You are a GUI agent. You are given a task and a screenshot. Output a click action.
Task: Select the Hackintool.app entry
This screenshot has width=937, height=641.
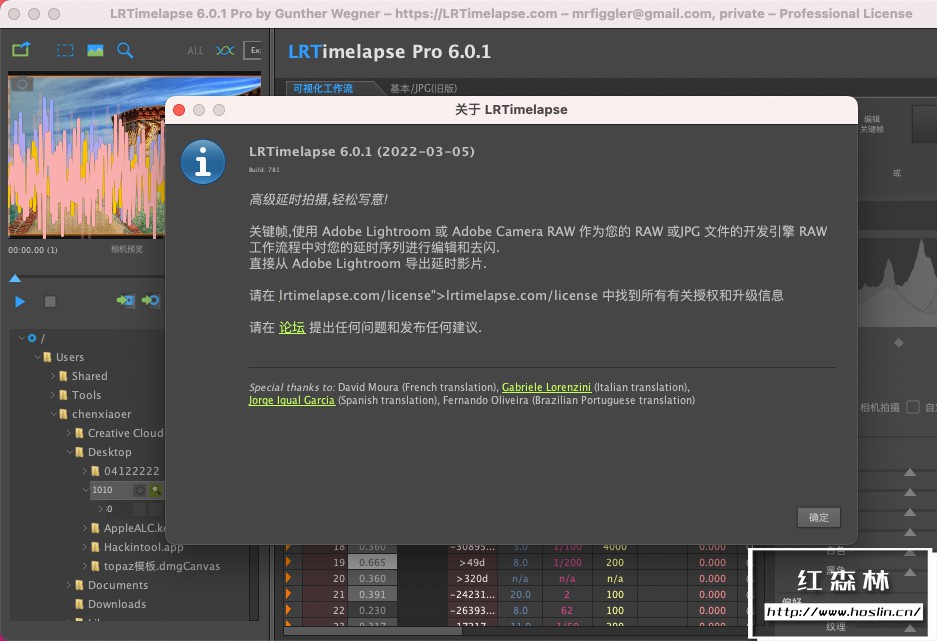pyautogui.click(x=143, y=547)
